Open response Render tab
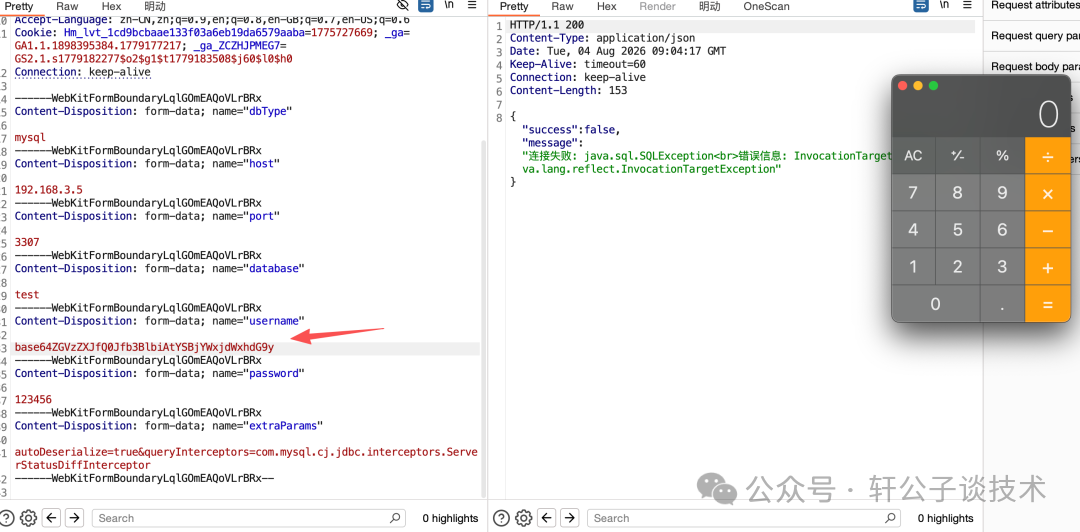Screen dimensions: 1080x532 (x=657, y=6)
